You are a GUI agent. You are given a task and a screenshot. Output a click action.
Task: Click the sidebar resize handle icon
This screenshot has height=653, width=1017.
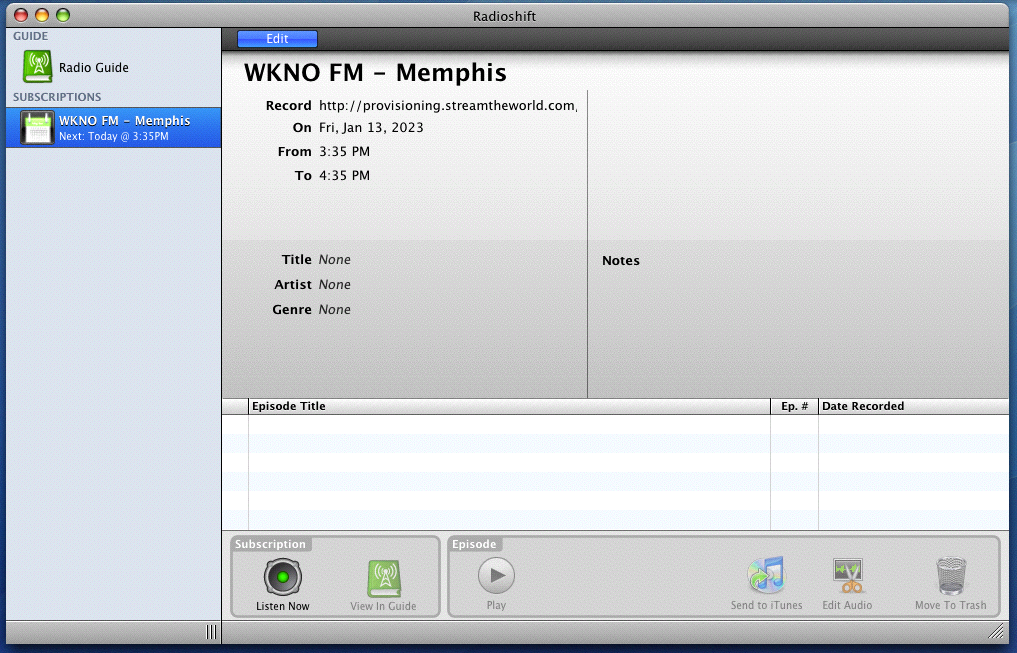coord(211,632)
